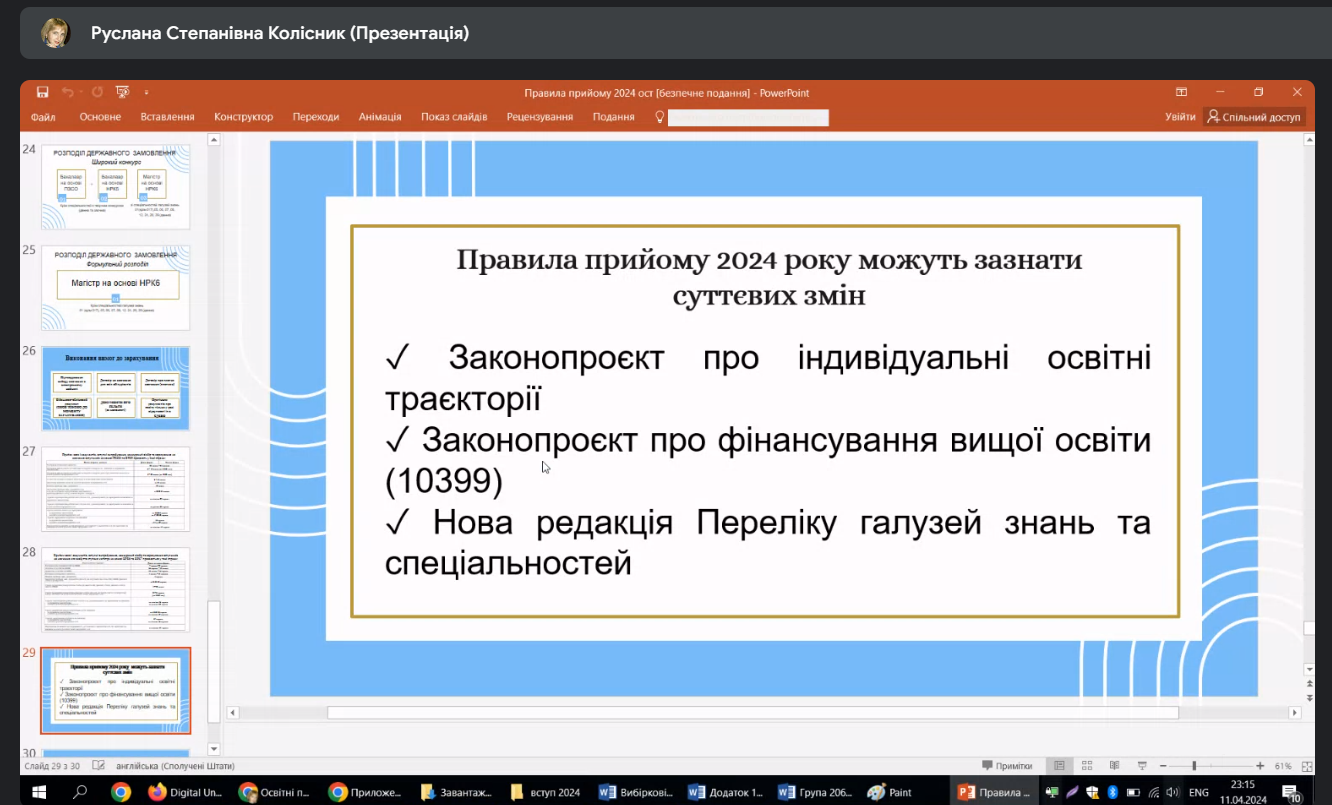
Task: Open the Конструктор ribbon tab
Action: [x=243, y=117]
